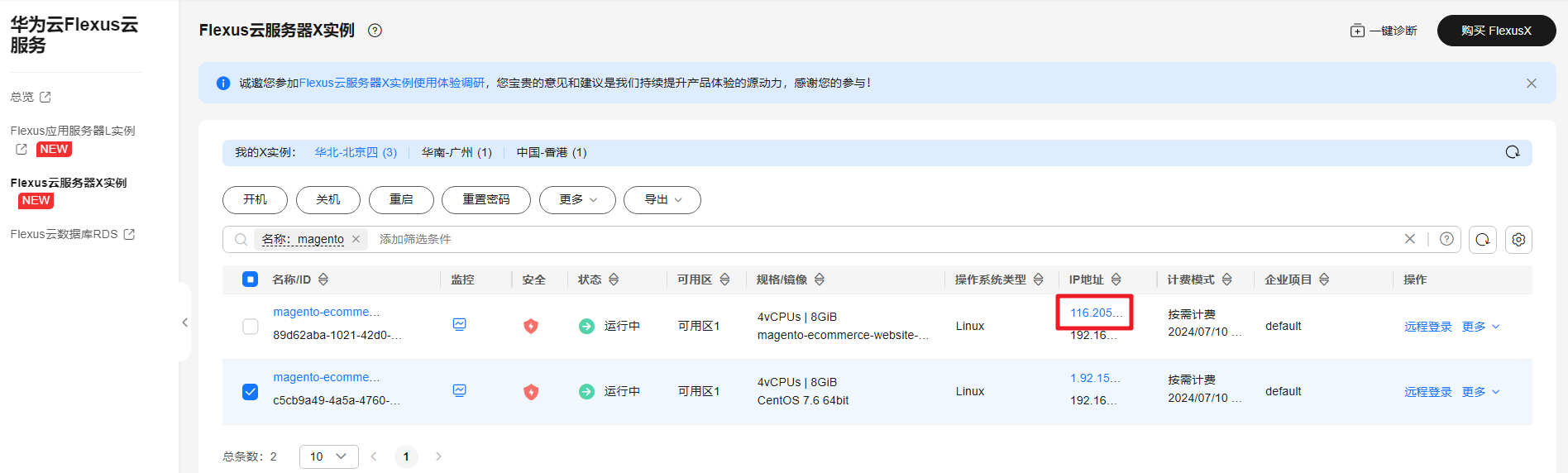The height and width of the screenshot is (473, 1568).
Task: Click the 重启 button
Action: pos(401,200)
